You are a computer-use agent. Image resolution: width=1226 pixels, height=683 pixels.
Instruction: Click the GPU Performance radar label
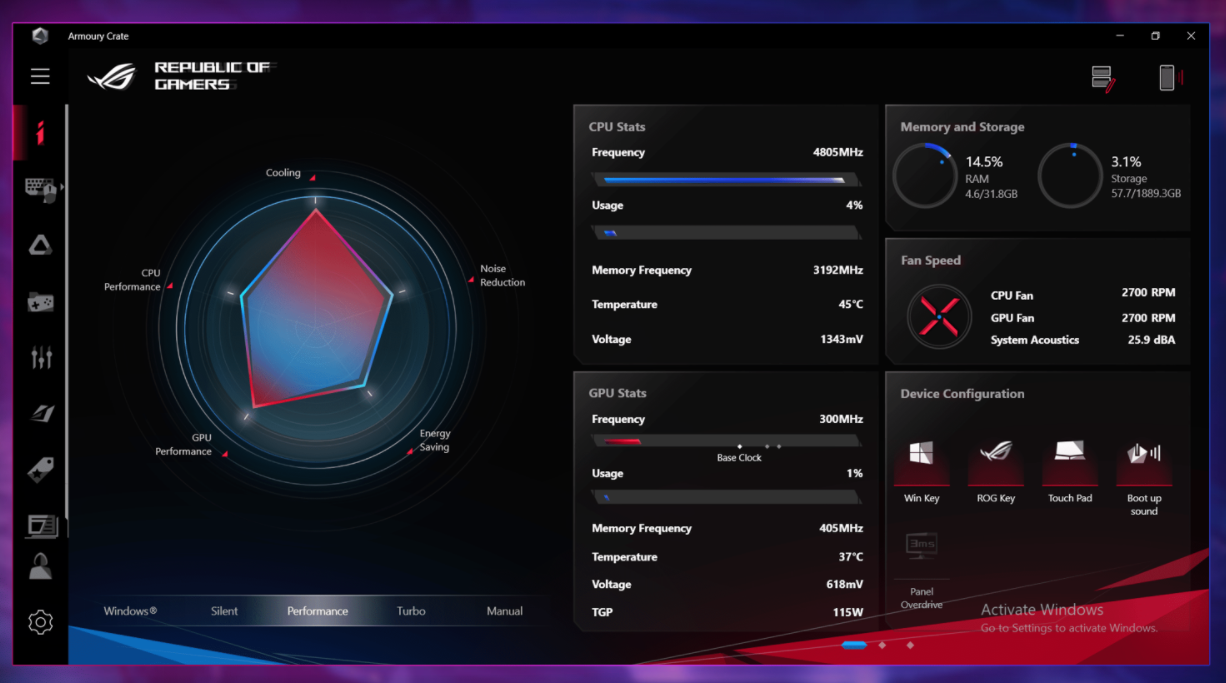pos(183,444)
